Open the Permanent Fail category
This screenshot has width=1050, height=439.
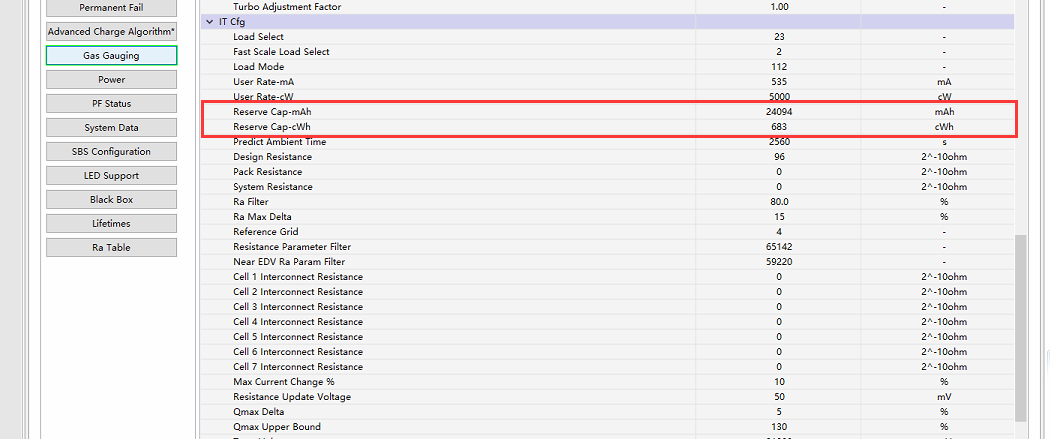click(x=111, y=7)
